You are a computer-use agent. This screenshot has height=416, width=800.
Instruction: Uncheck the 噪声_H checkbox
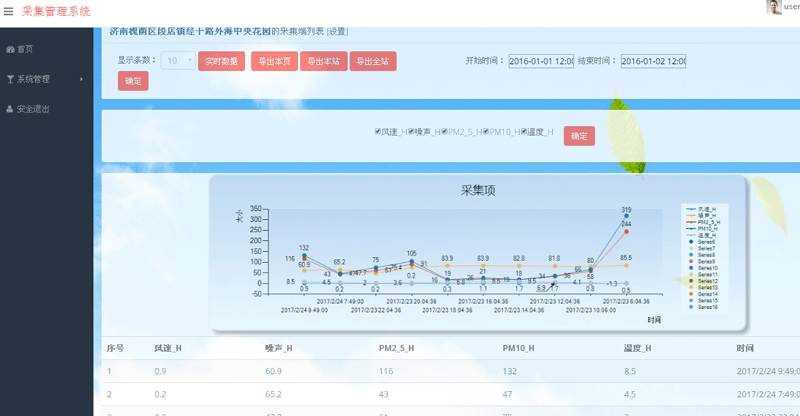pyautogui.click(x=409, y=132)
